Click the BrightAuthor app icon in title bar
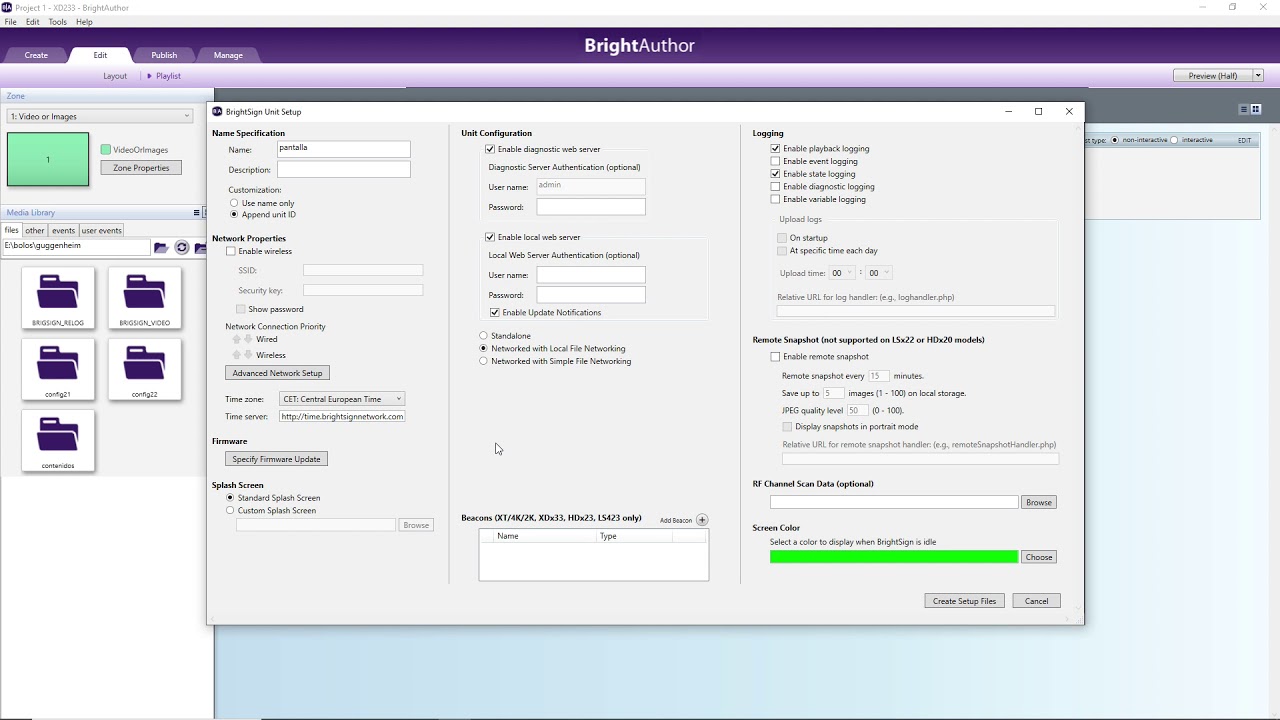Image resolution: width=1280 pixels, height=720 pixels. 7,7
